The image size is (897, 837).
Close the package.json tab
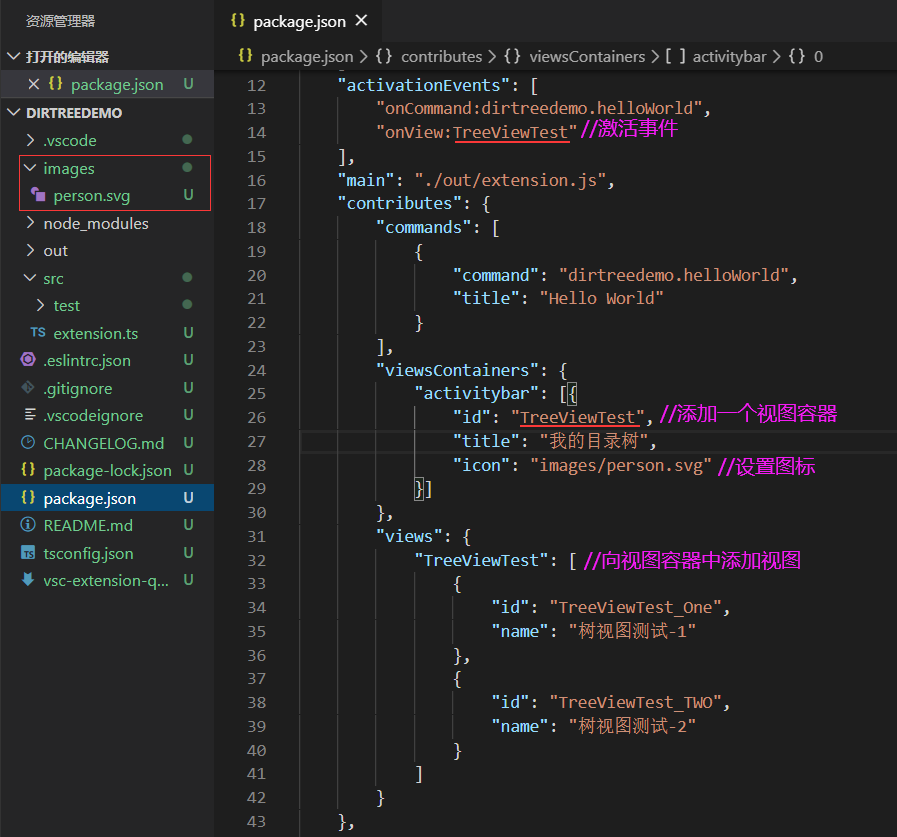[x=361, y=18]
